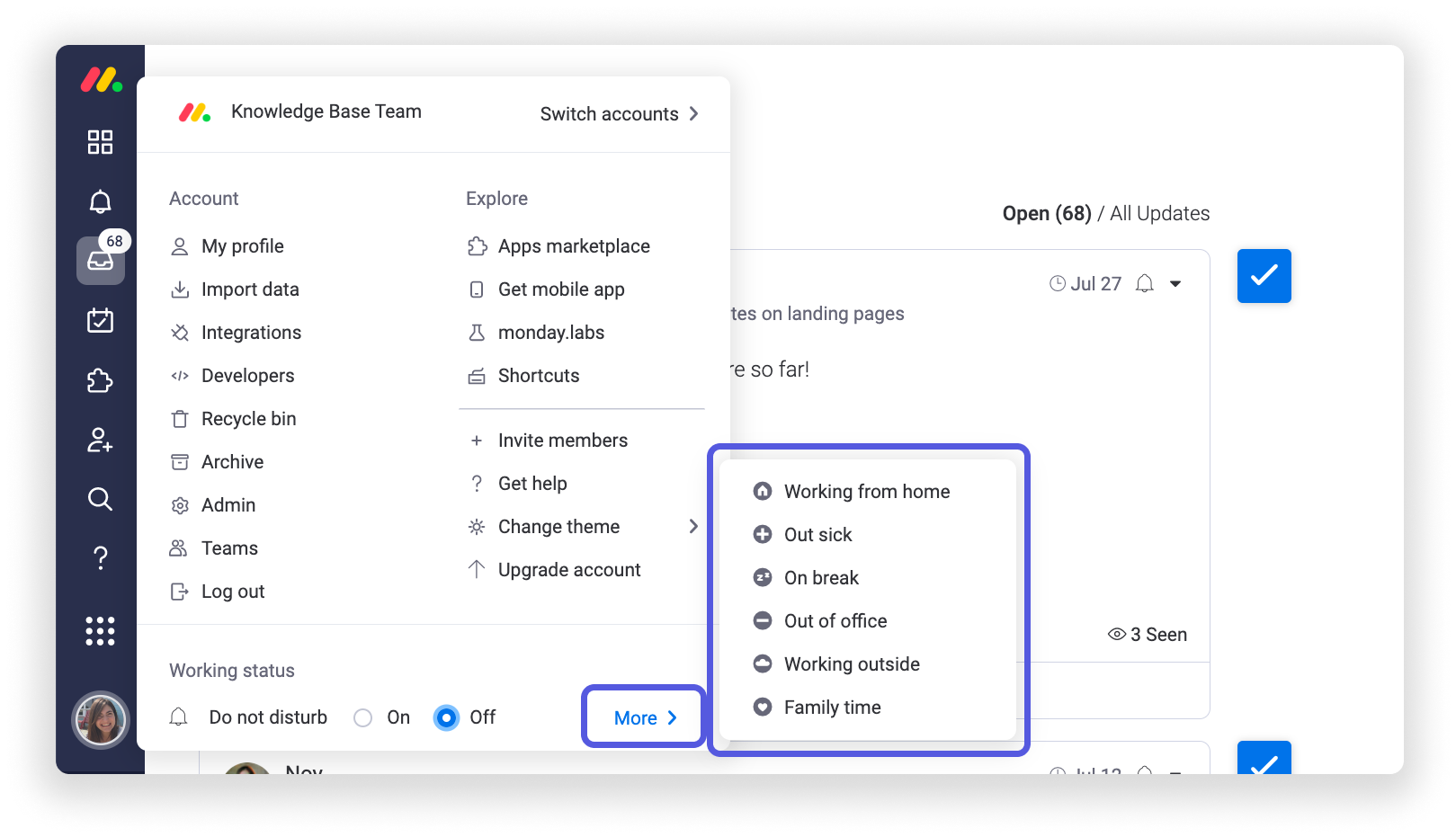
Task: Mark first update done with blue checkmark
Action: tap(1264, 276)
